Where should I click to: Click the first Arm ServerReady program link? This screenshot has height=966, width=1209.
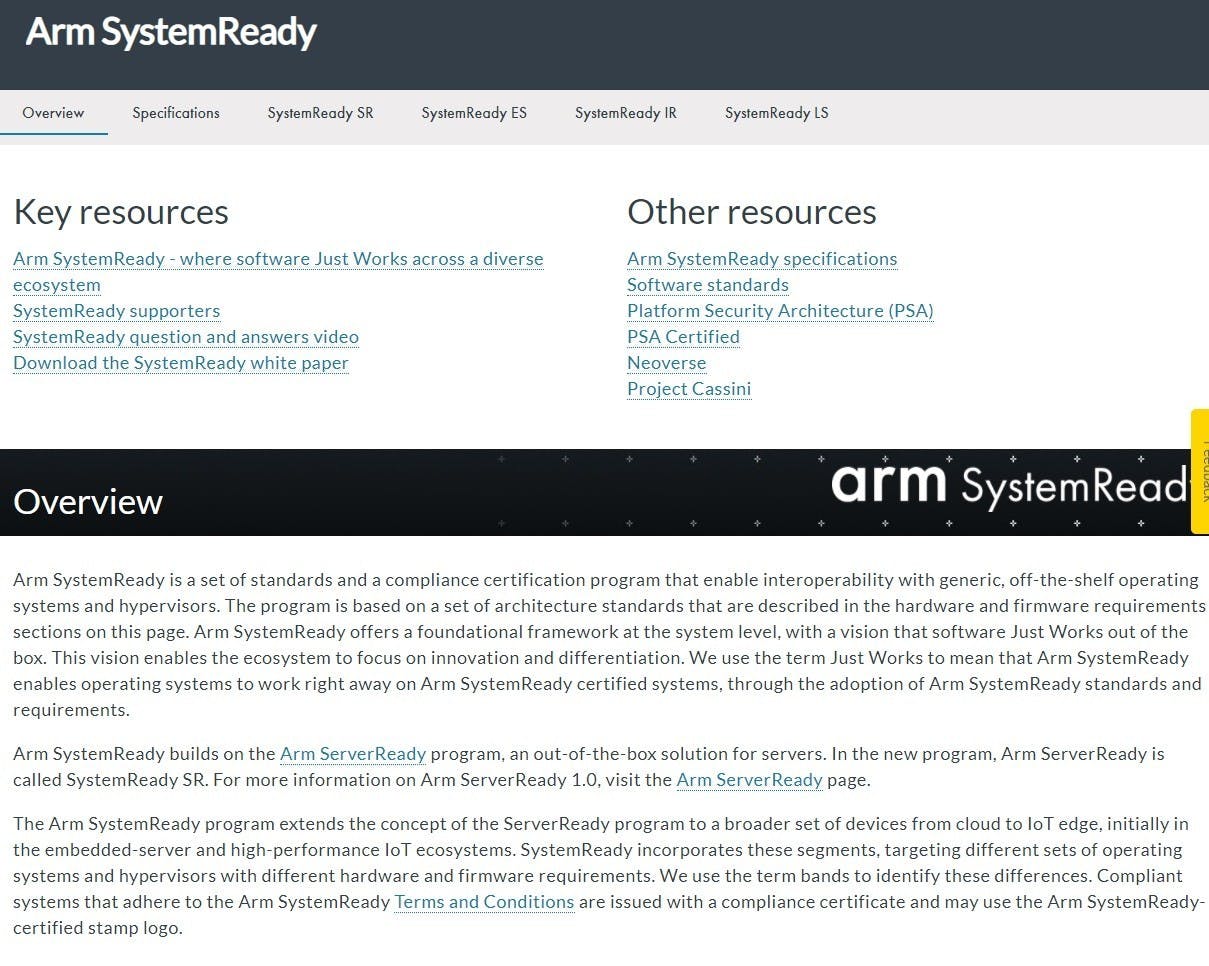(x=353, y=754)
